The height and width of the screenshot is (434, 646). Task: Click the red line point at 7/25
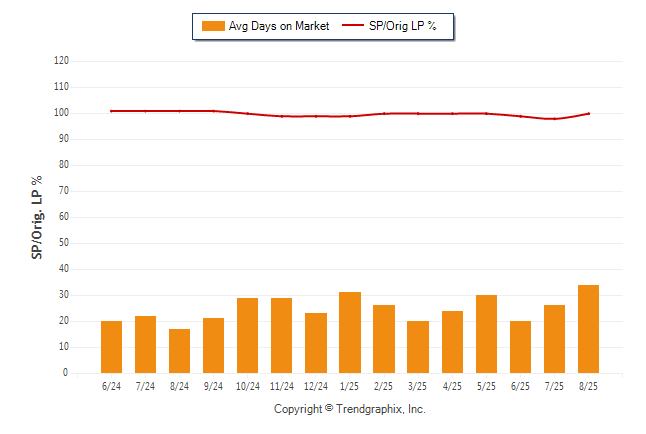click(555, 119)
